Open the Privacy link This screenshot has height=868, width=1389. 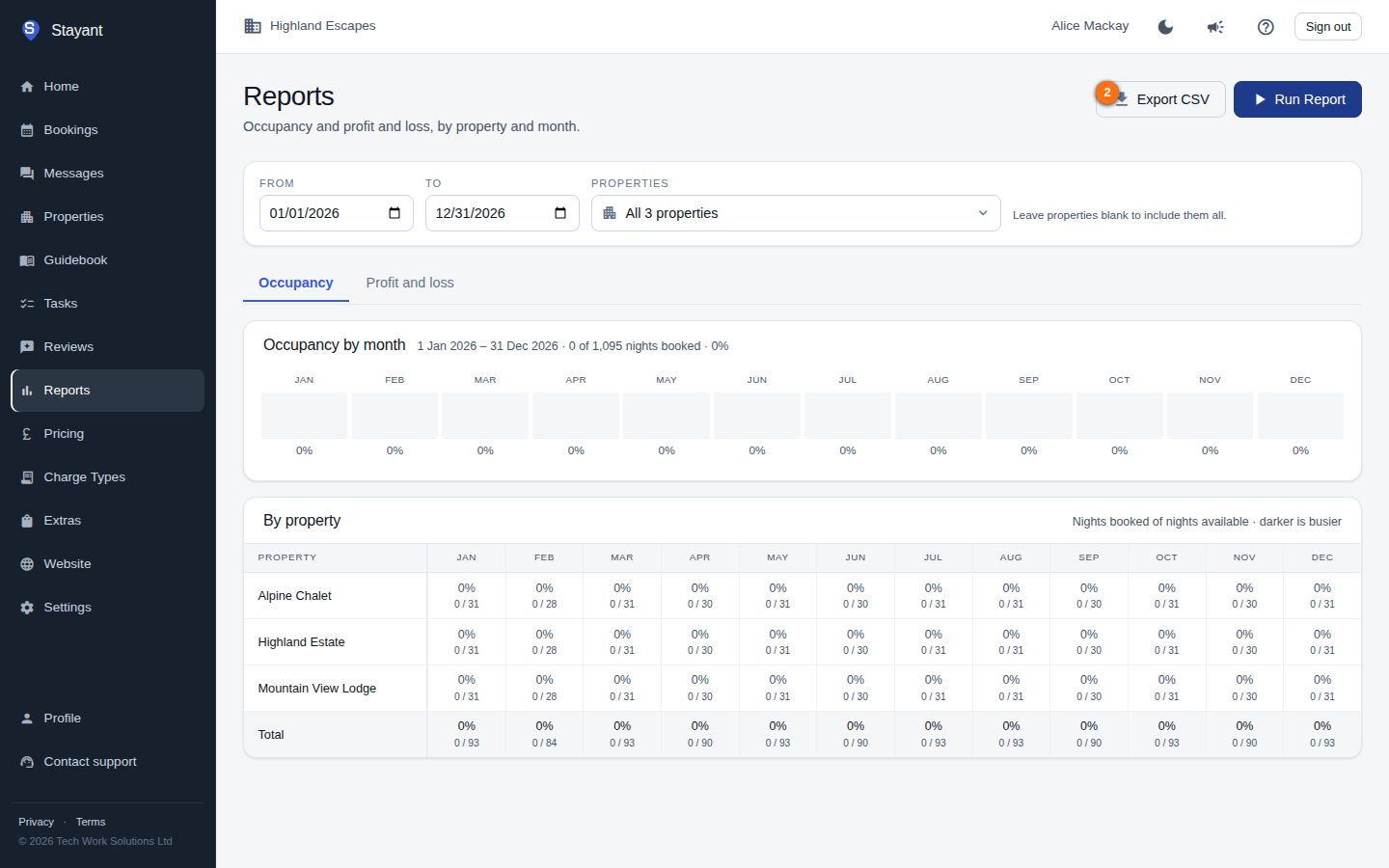[x=36, y=822]
